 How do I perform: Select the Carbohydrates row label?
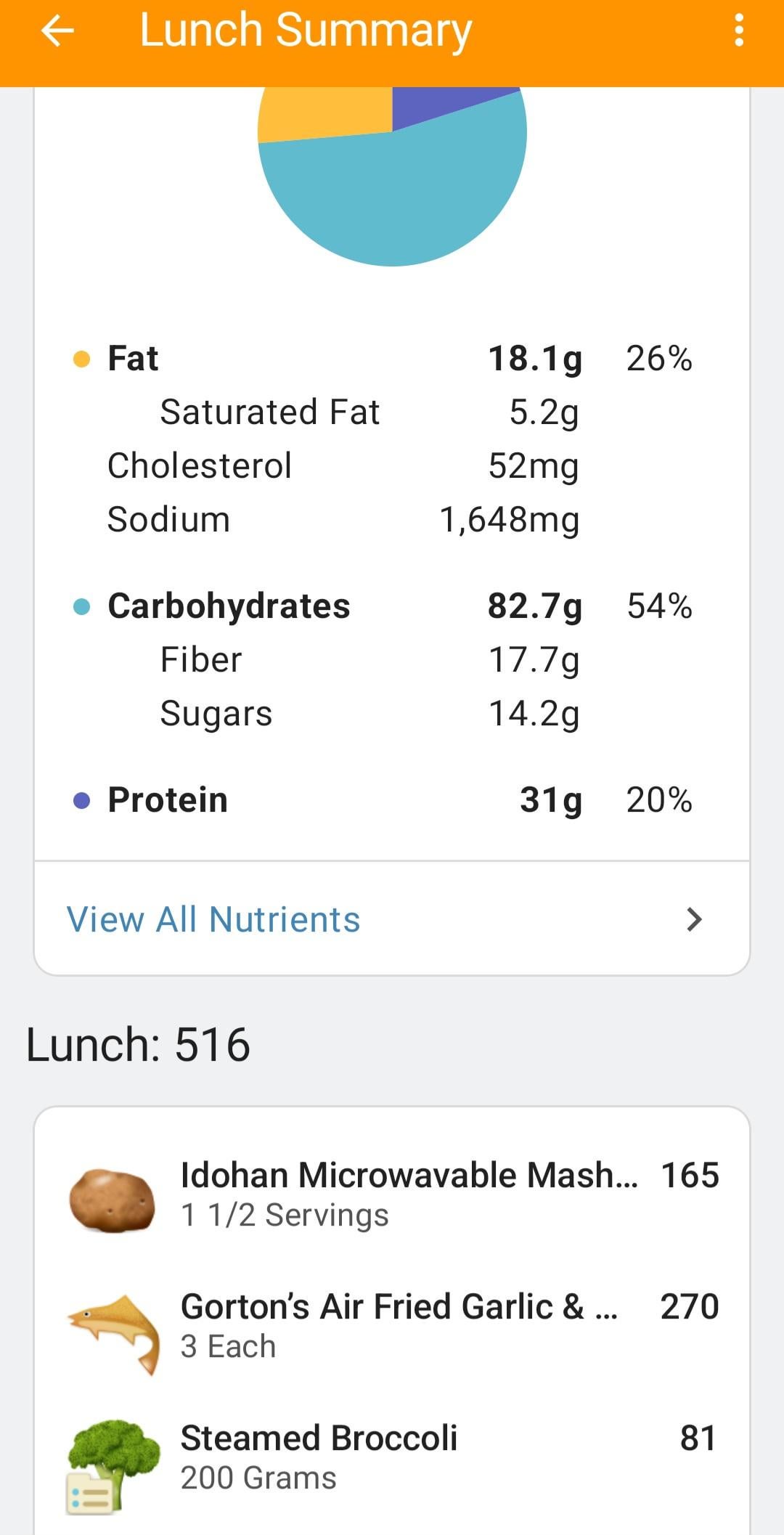coord(229,606)
